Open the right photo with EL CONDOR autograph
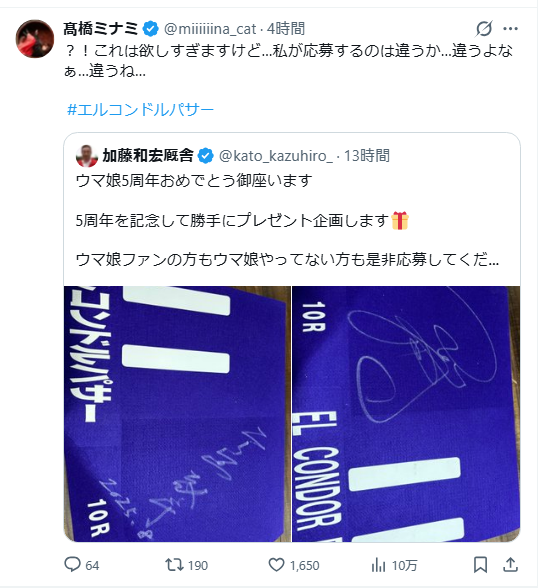 coord(406,414)
